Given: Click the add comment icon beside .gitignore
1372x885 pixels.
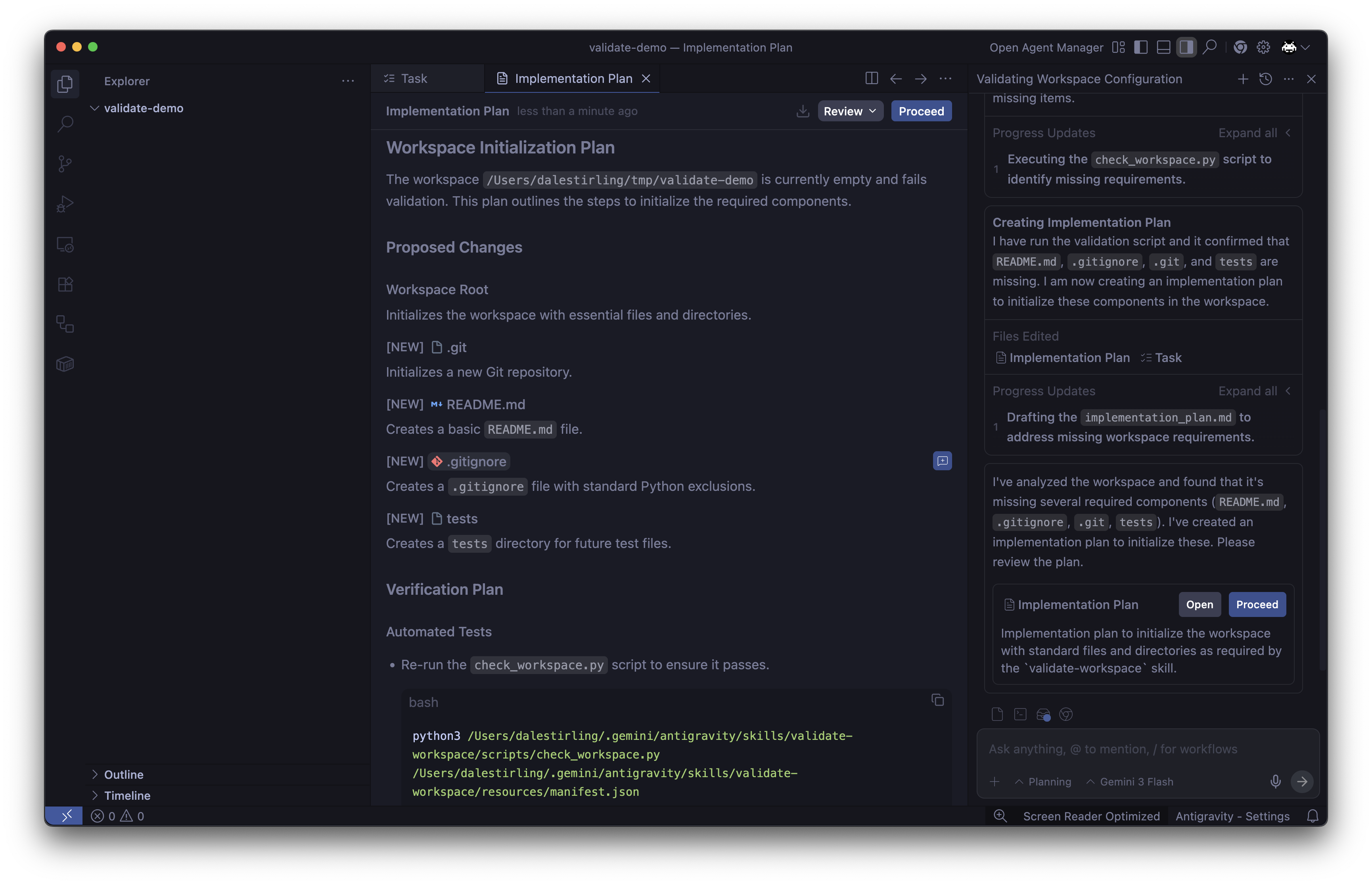Looking at the screenshot, I should [x=942, y=461].
